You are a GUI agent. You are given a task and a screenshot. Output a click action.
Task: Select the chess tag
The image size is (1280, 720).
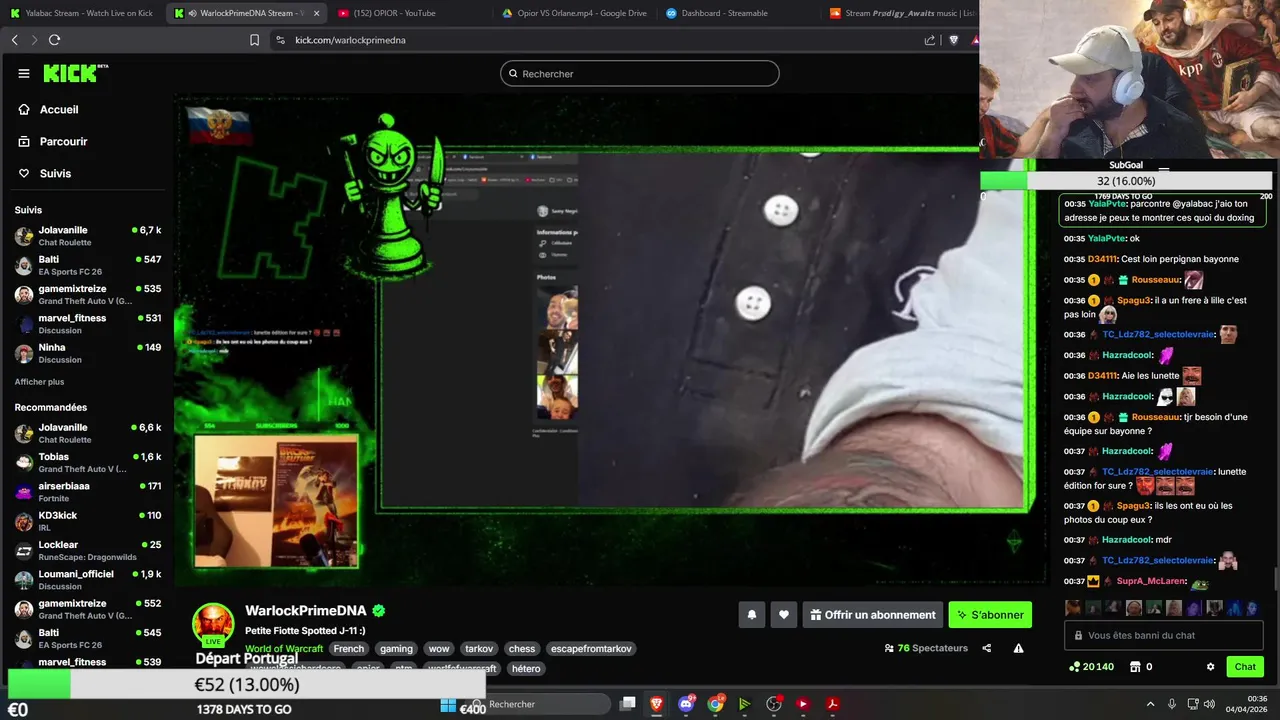click(522, 649)
